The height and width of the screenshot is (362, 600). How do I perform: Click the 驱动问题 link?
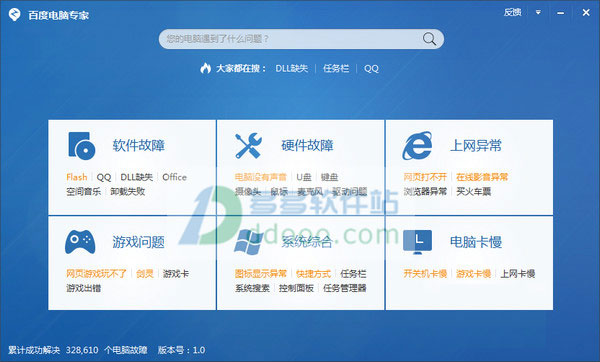(350, 191)
